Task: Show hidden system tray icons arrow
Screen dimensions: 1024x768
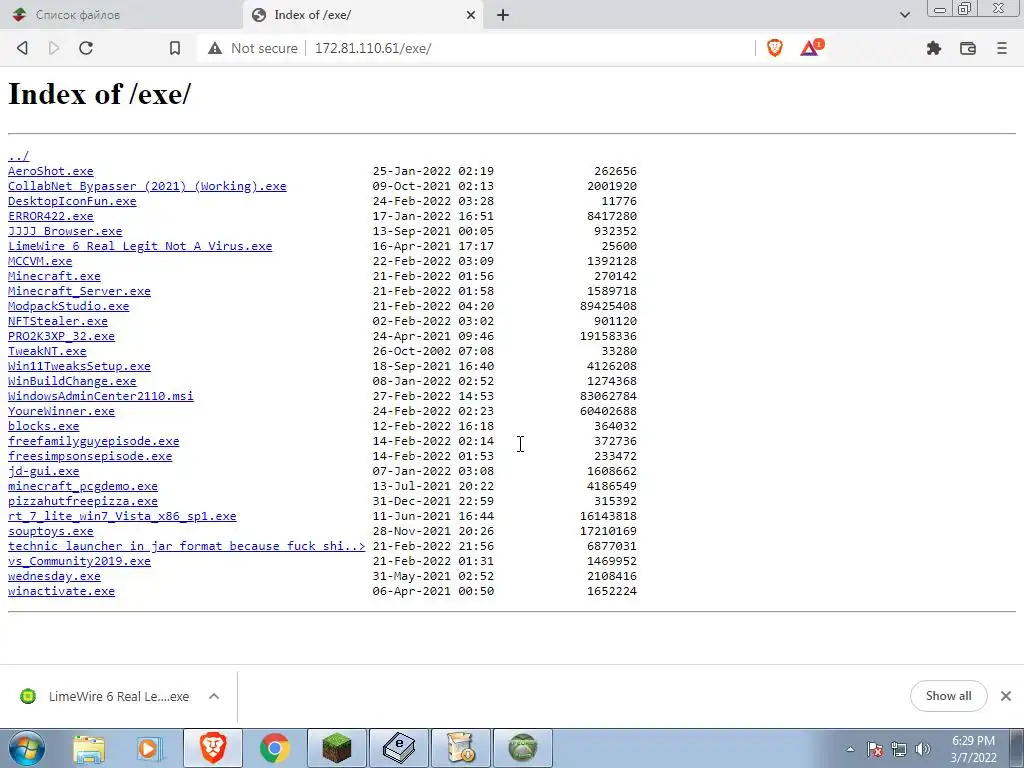Action: [x=850, y=749]
